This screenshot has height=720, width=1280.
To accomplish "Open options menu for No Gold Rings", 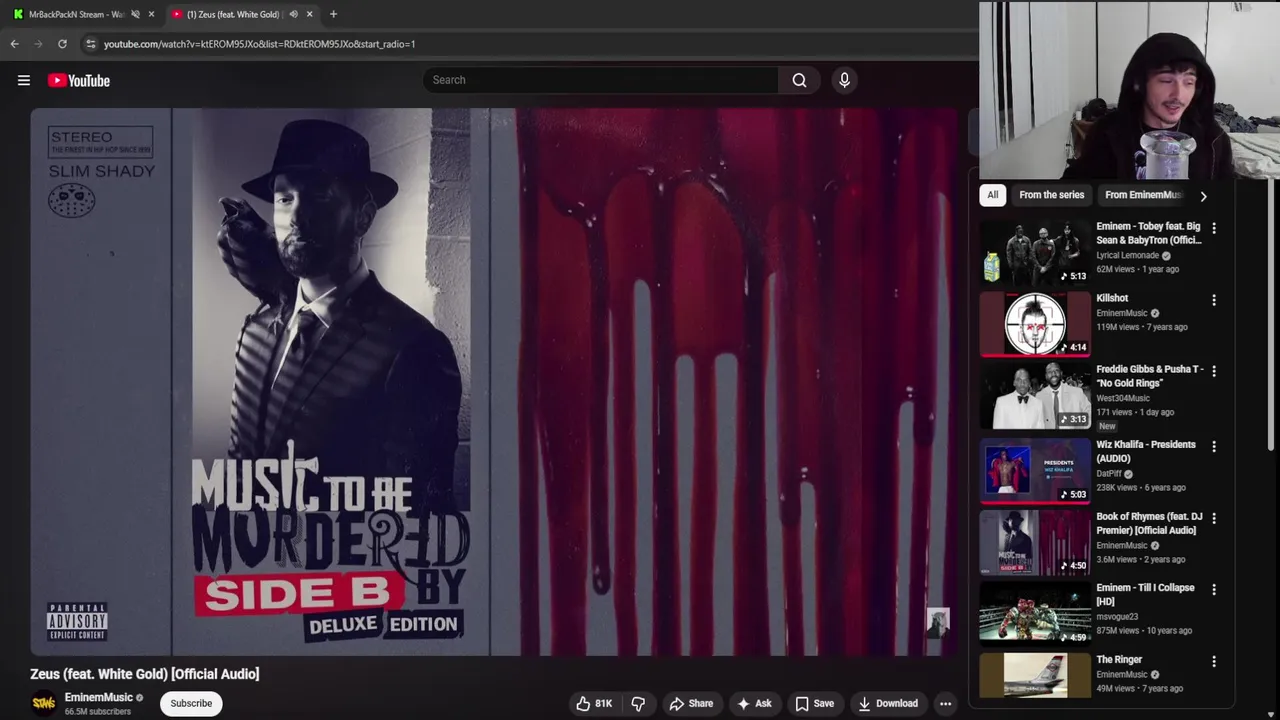I will pos(1214,371).
